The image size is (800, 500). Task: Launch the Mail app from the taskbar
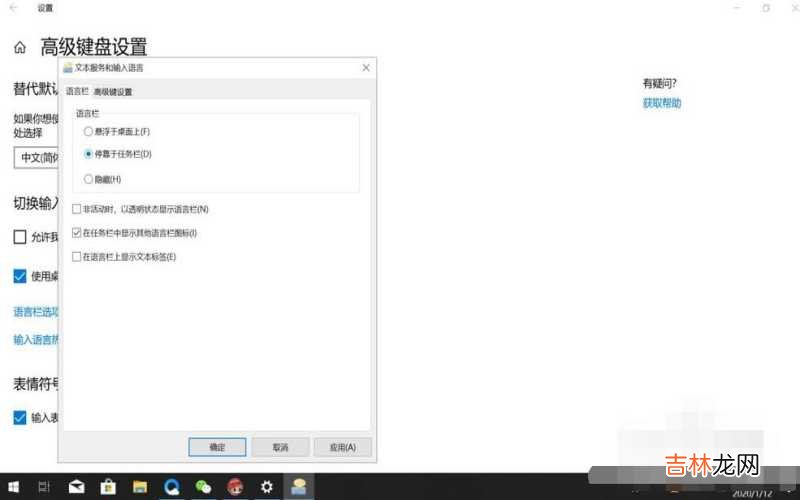click(x=77, y=487)
